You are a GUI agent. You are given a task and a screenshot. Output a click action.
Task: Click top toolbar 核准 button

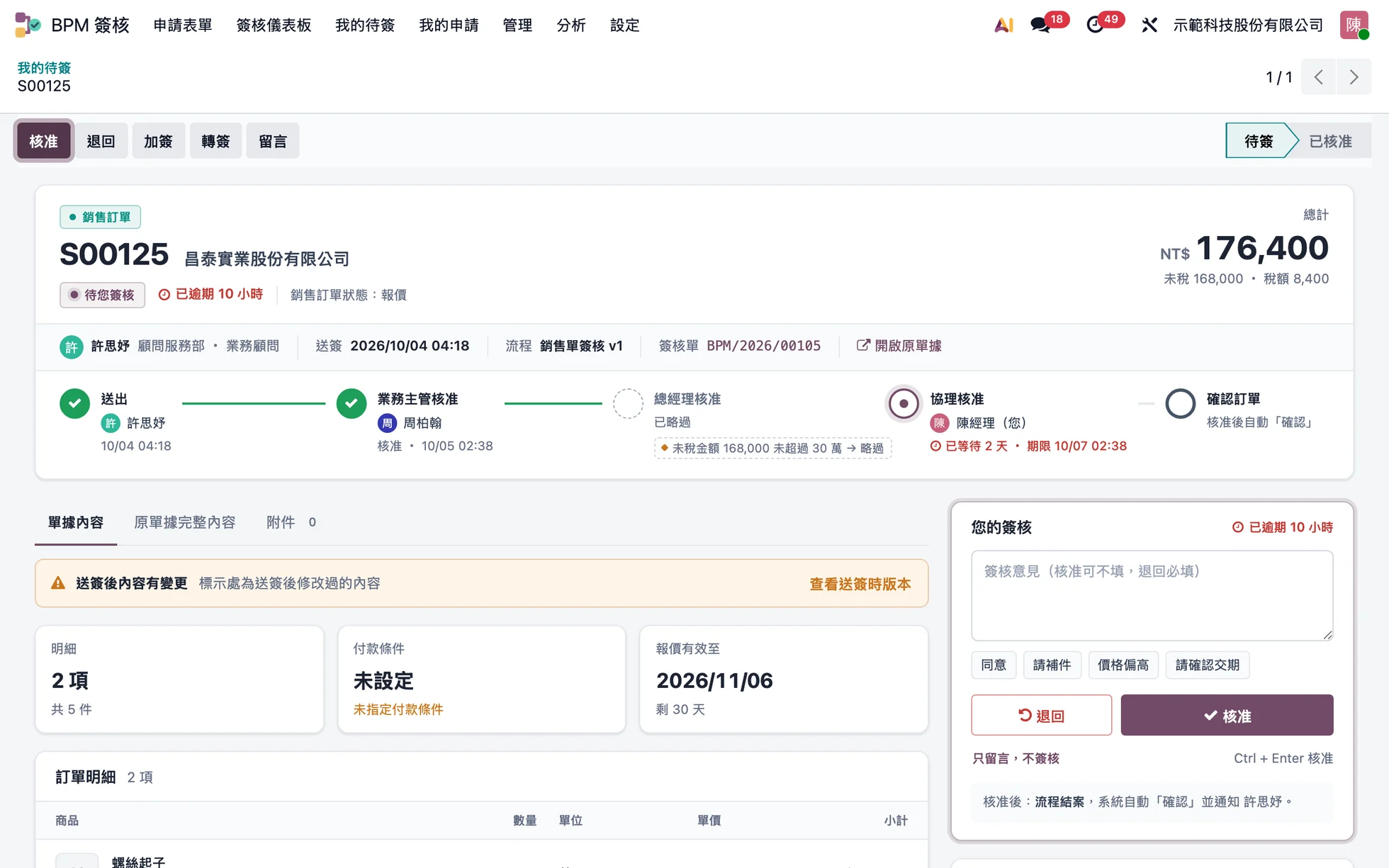coord(44,141)
